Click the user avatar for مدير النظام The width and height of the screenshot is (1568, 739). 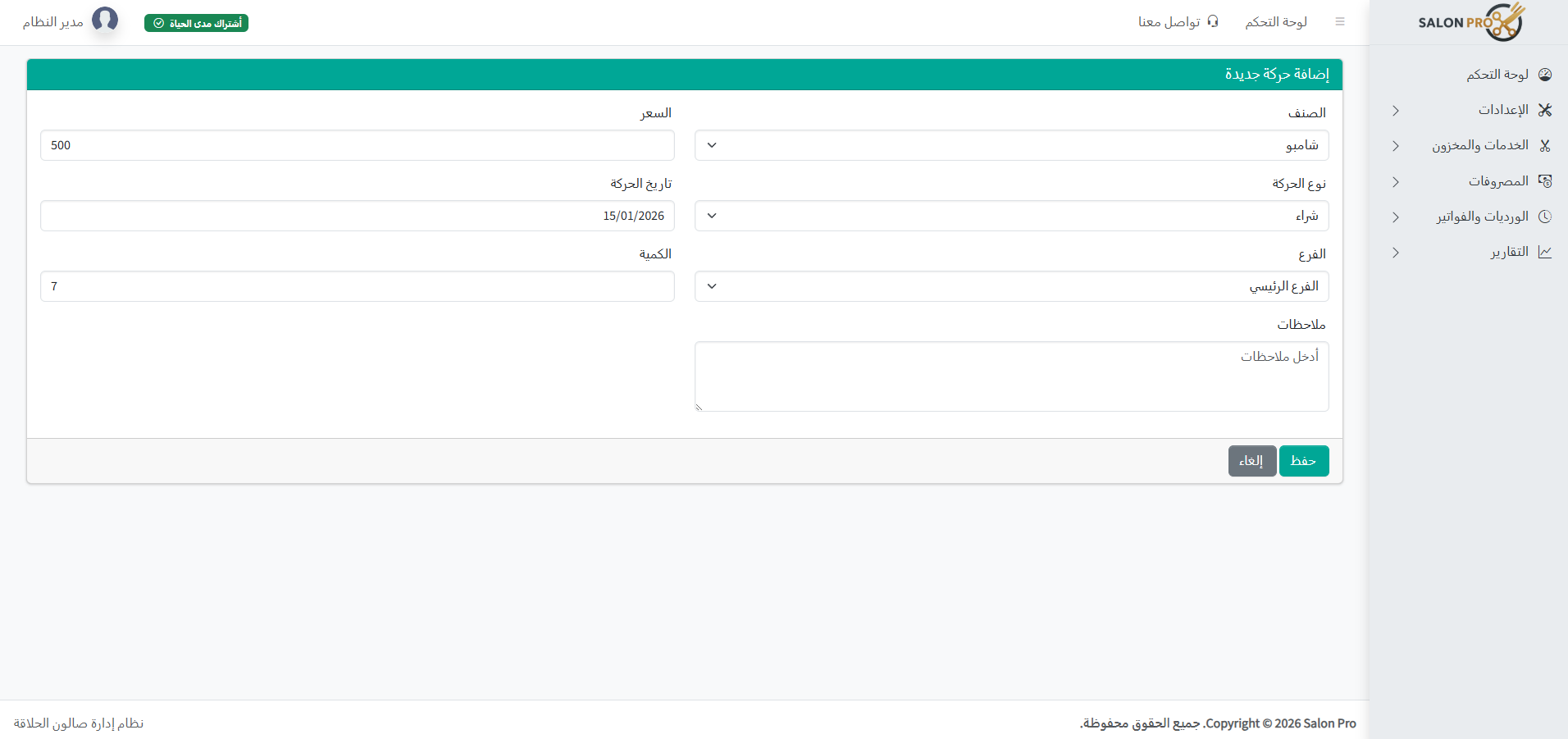point(105,20)
